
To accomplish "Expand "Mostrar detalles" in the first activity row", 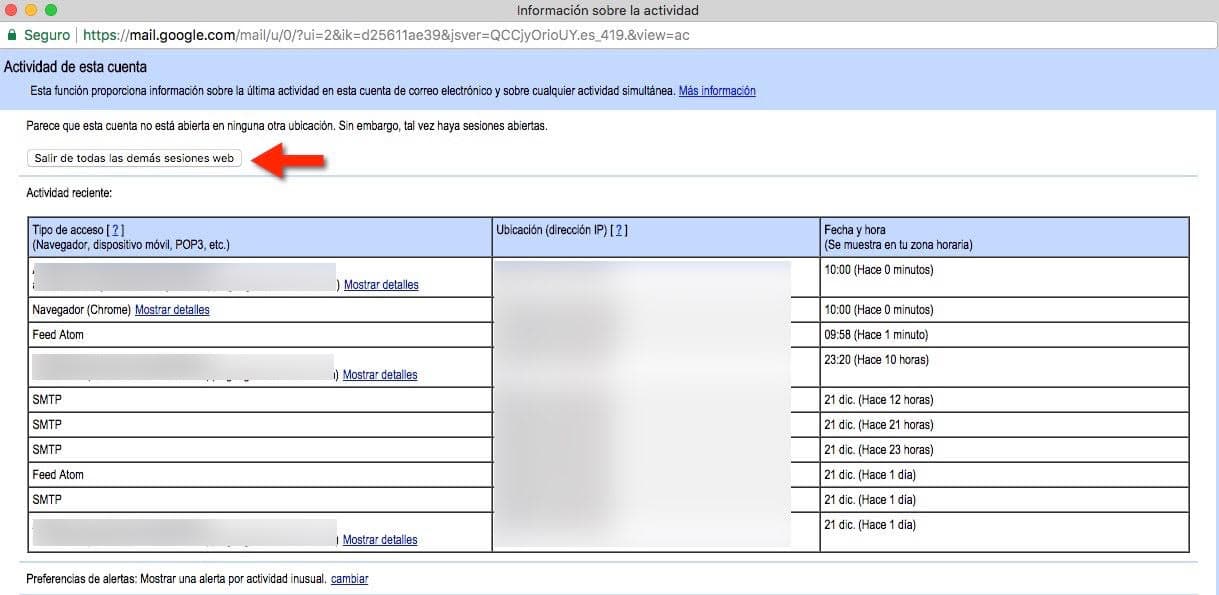I will 381,285.
